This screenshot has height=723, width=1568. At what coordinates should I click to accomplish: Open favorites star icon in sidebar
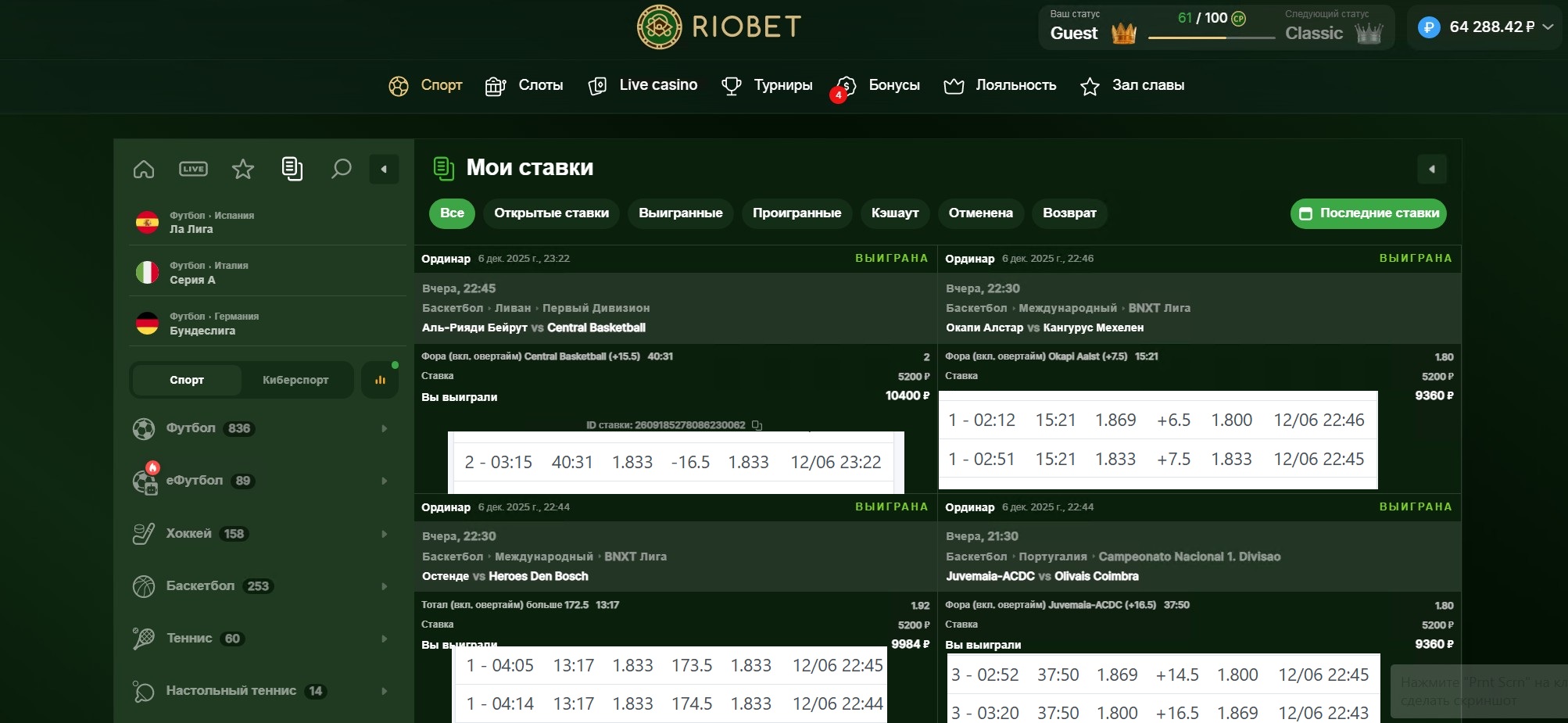[243, 169]
